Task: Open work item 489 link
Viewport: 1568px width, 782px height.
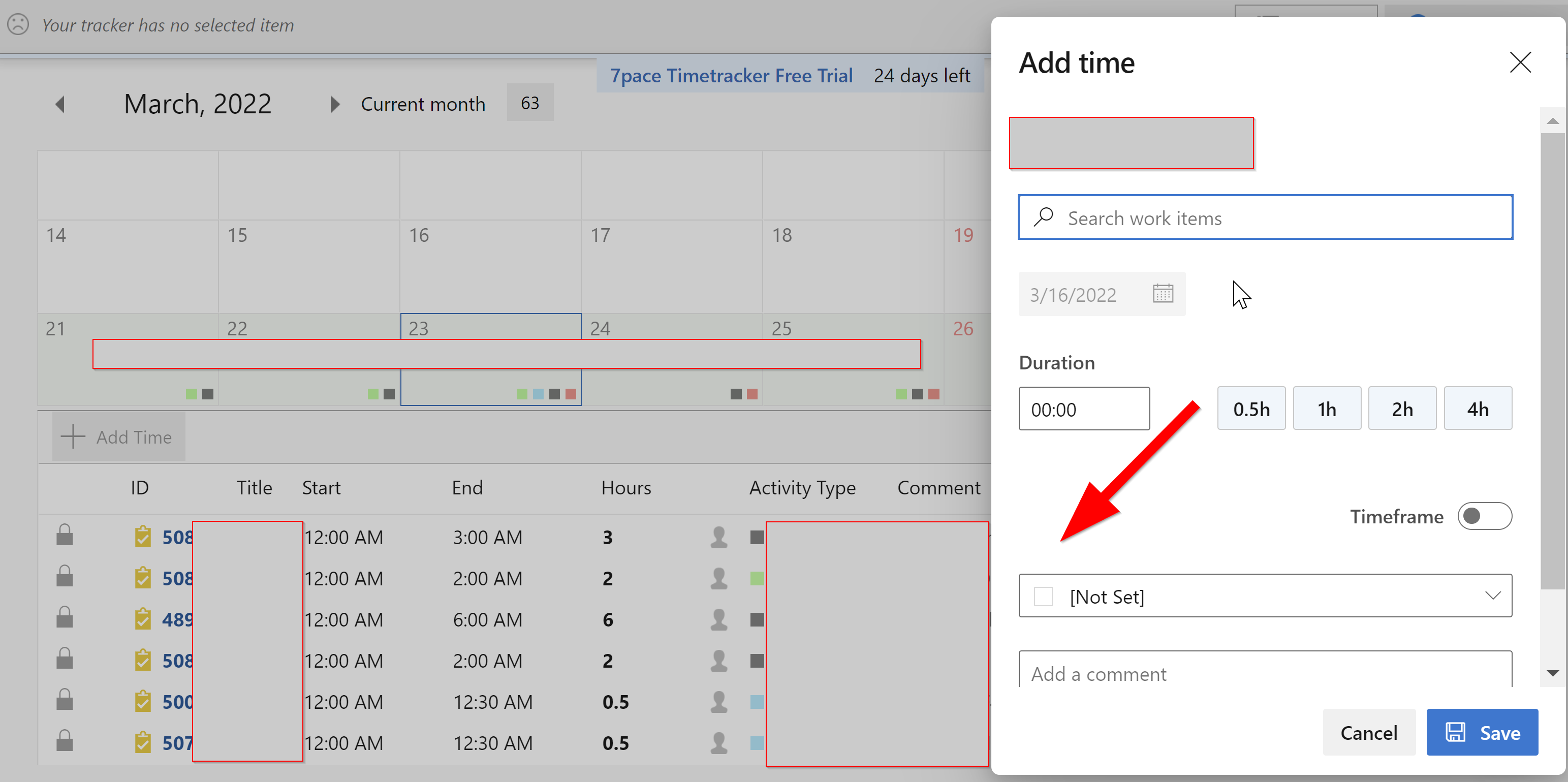Action: [x=177, y=619]
